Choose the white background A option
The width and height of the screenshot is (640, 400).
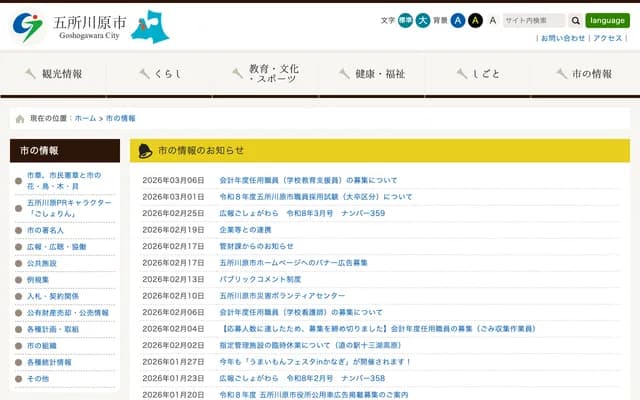[493, 20]
